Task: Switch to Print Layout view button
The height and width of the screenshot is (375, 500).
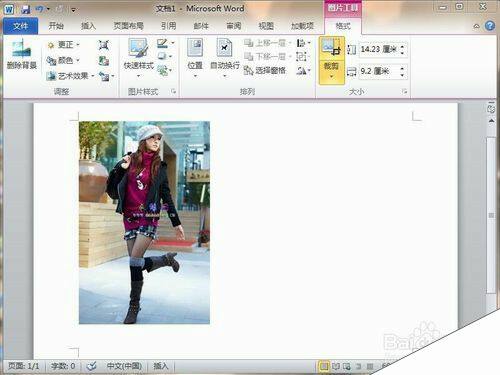Action: click(x=324, y=366)
